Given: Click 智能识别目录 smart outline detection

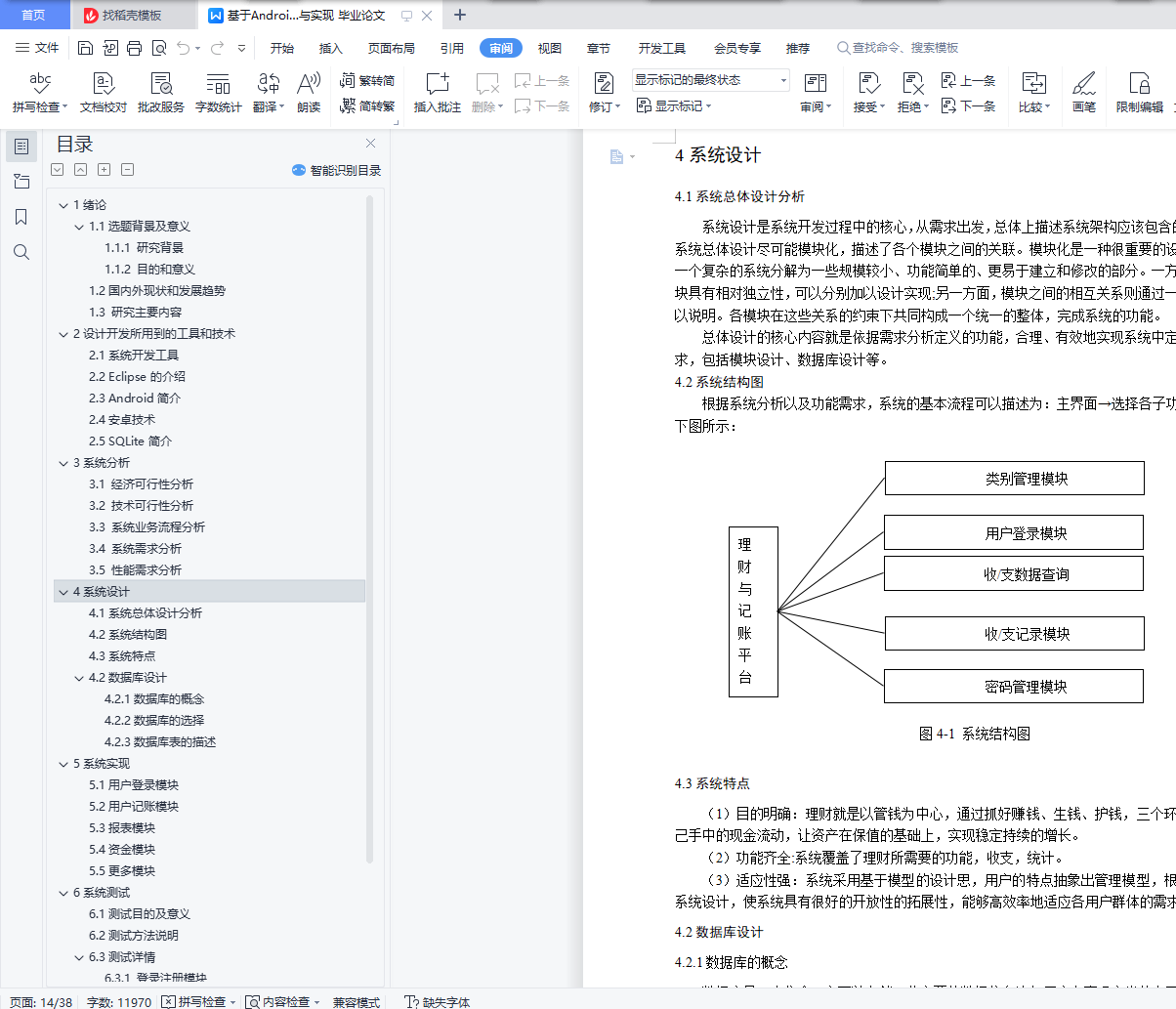Looking at the screenshot, I should [337, 170].
